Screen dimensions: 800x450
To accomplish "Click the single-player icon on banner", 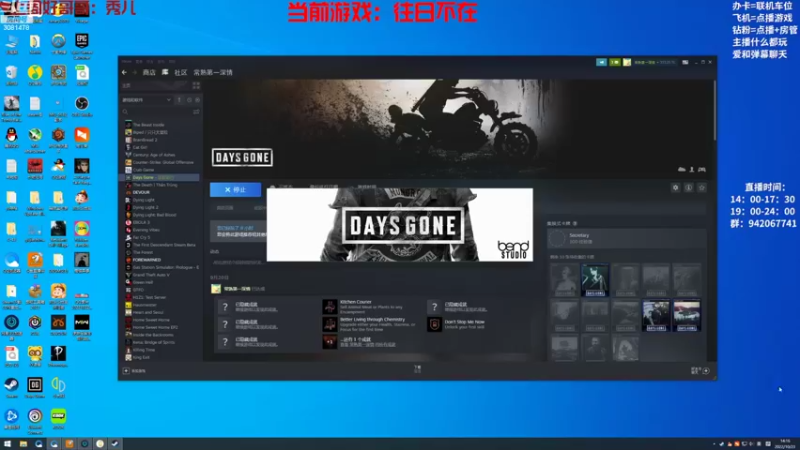I will click(x=692, y=169).
